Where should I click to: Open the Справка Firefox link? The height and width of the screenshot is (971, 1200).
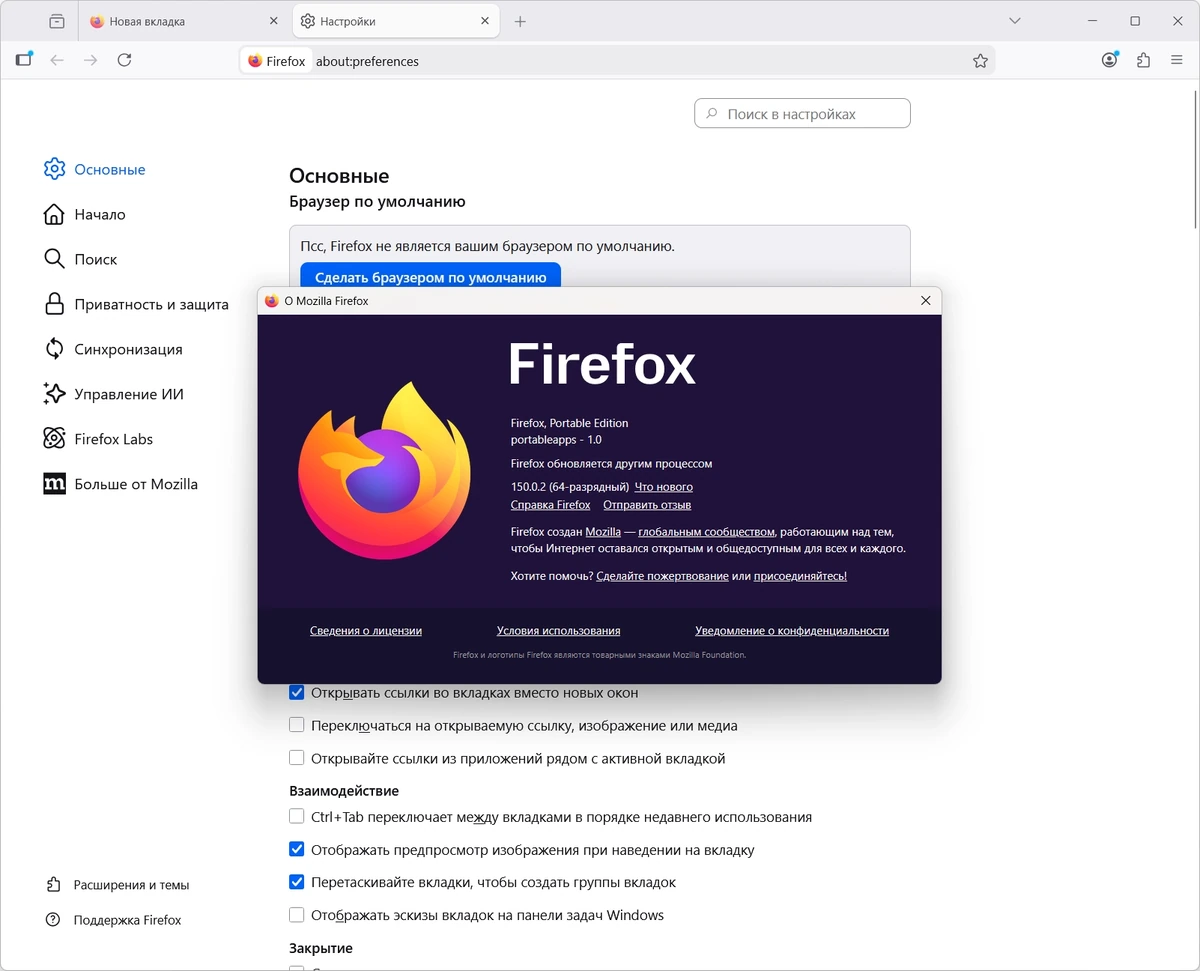[551, 505]
